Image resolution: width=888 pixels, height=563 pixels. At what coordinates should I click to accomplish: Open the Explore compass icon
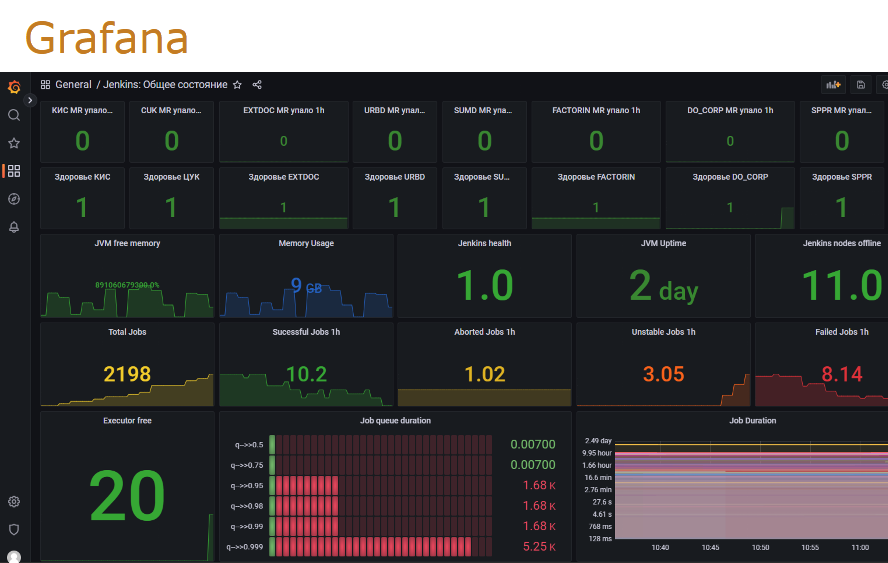pyautogui.click(x=14, y=199)
